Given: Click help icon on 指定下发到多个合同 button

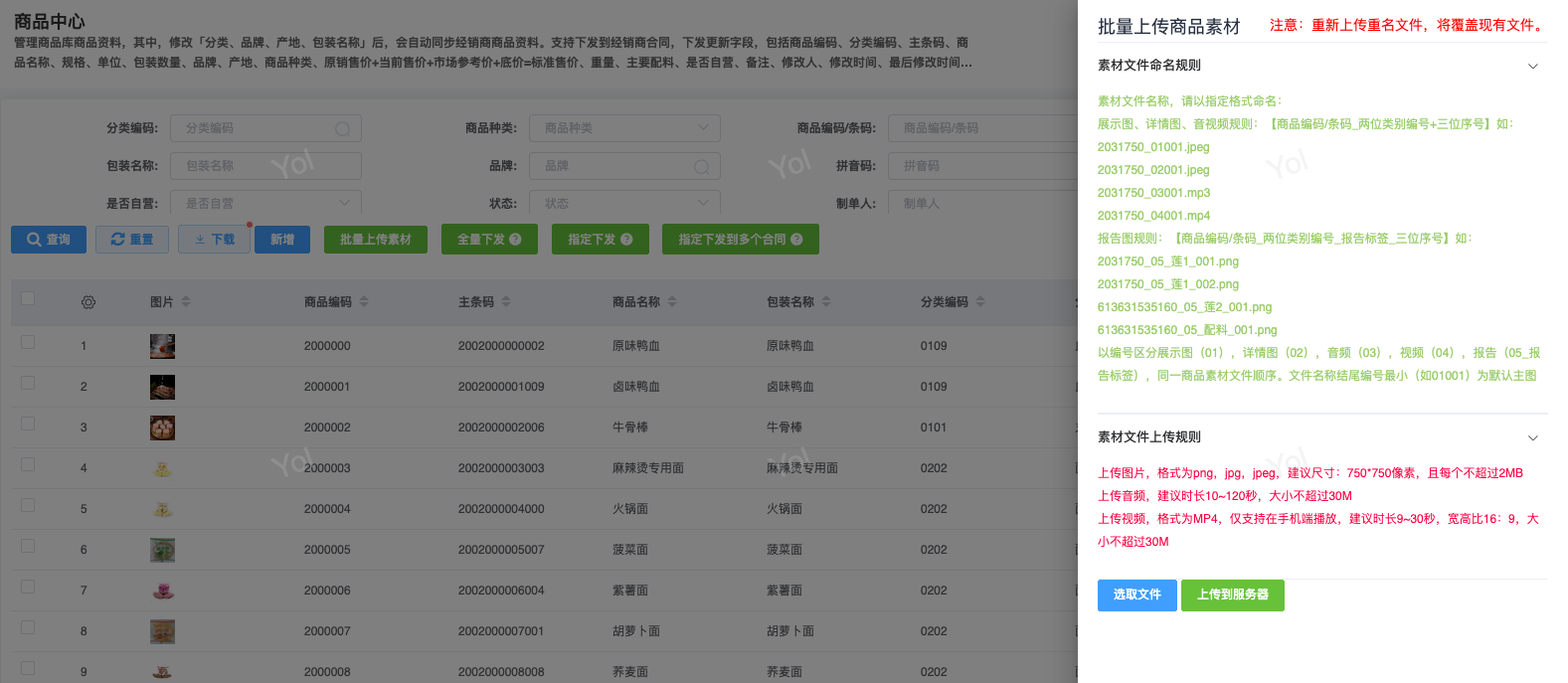Looking at the screenshot, I should (796, 240).
